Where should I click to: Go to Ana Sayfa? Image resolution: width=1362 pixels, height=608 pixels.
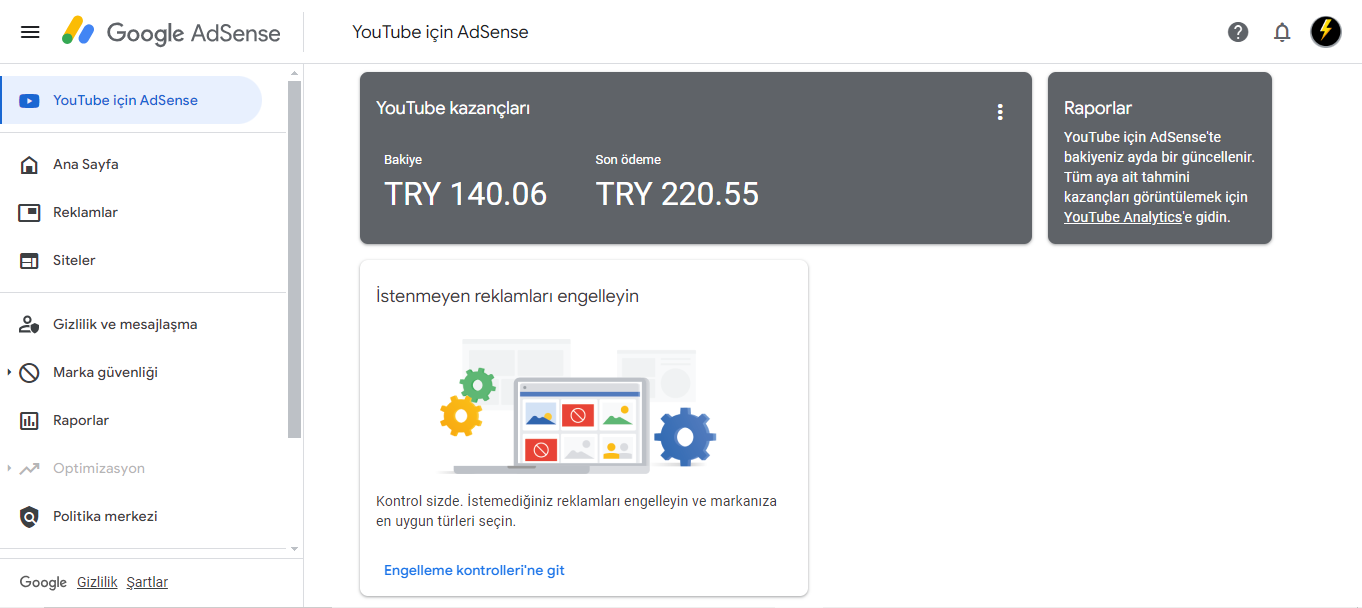click(86, 164)
